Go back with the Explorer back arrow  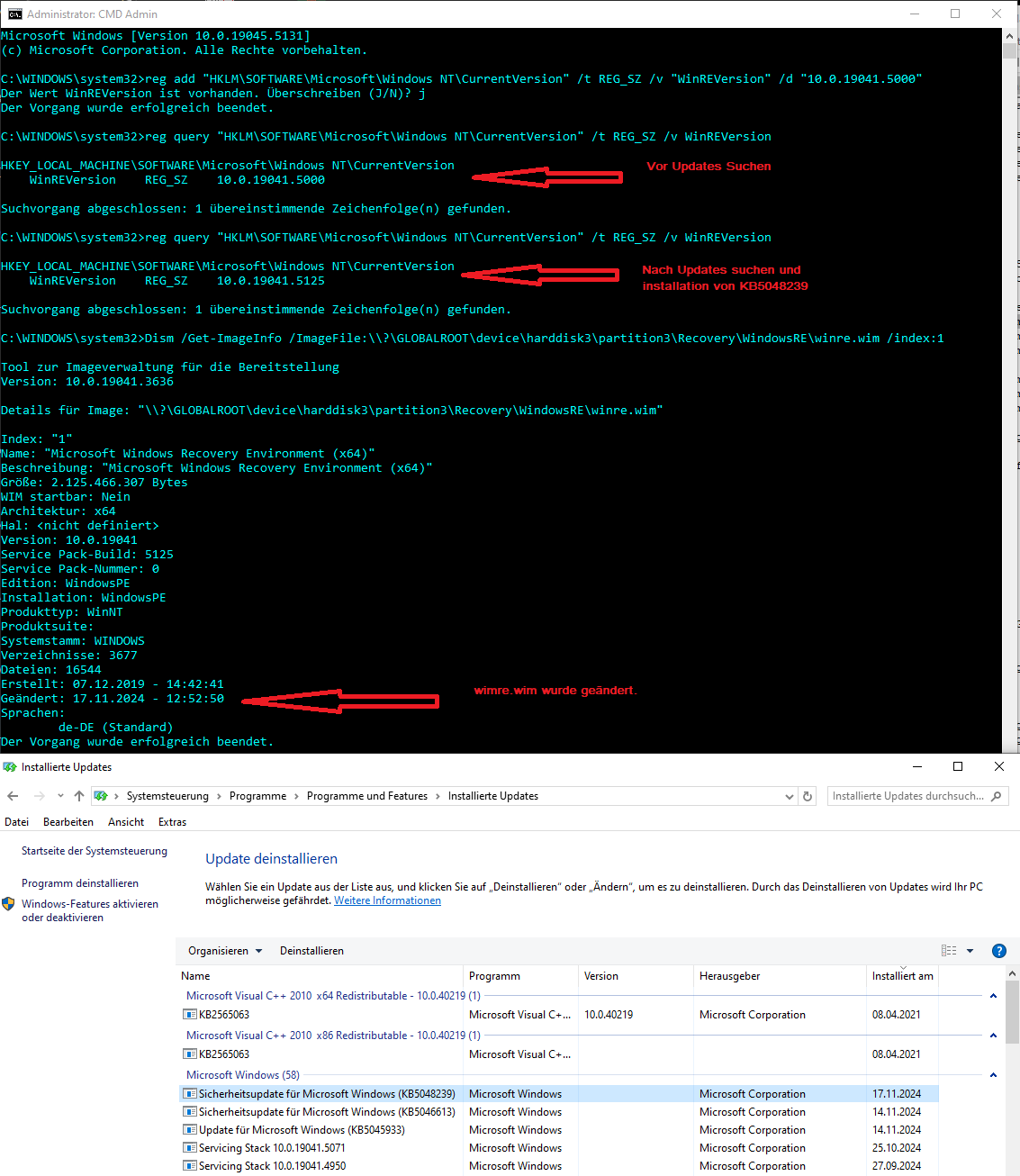pyautogui.click(x=13, y=796)
